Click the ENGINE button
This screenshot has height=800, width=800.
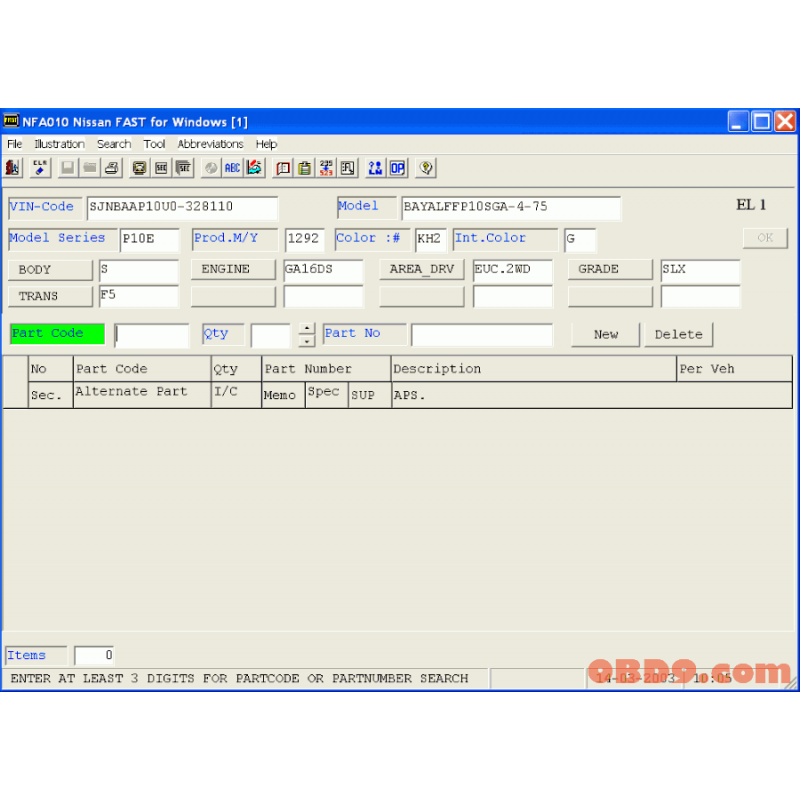[x=233, y=269]
